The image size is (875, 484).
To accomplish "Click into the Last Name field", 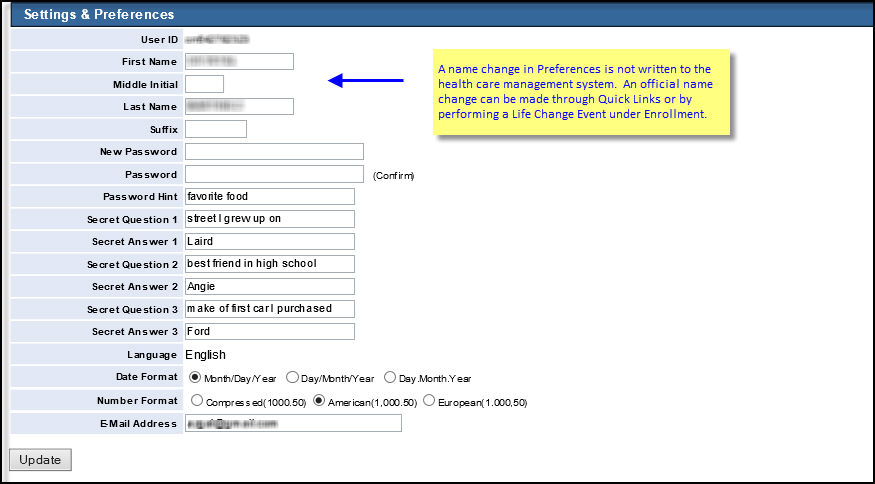I will click(239, 106).
